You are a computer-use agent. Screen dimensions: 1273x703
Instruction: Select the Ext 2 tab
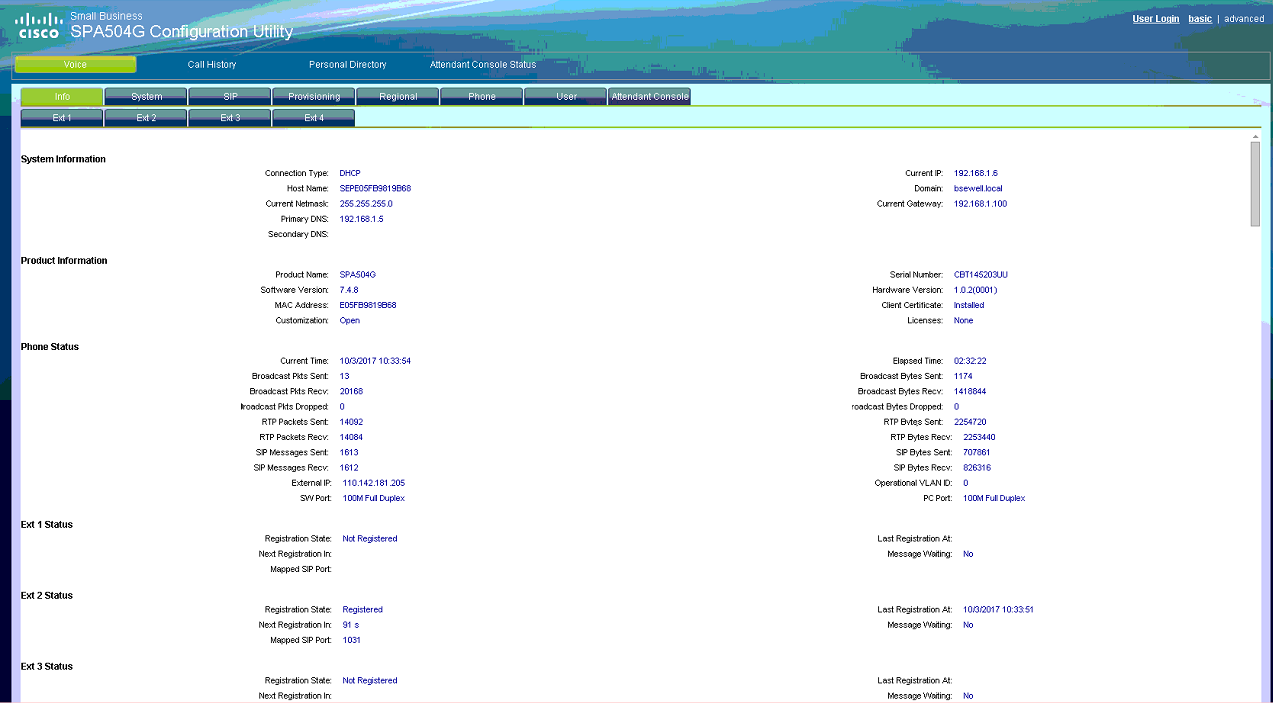146,118
